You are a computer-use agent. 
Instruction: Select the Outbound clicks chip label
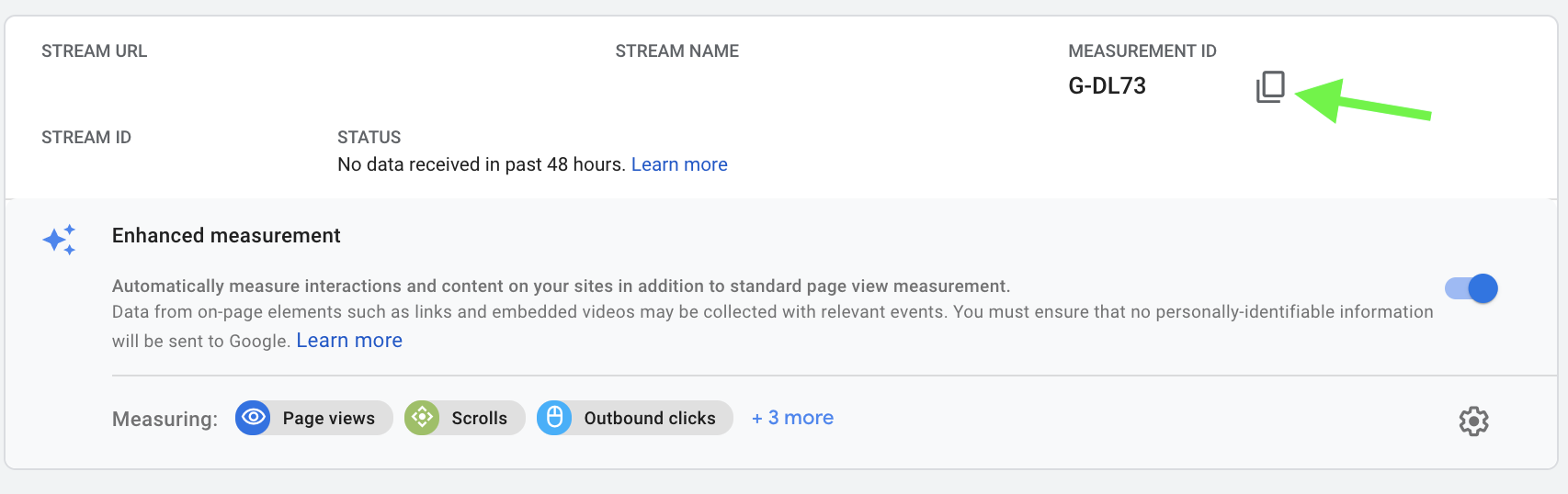(x=650, y=419)
